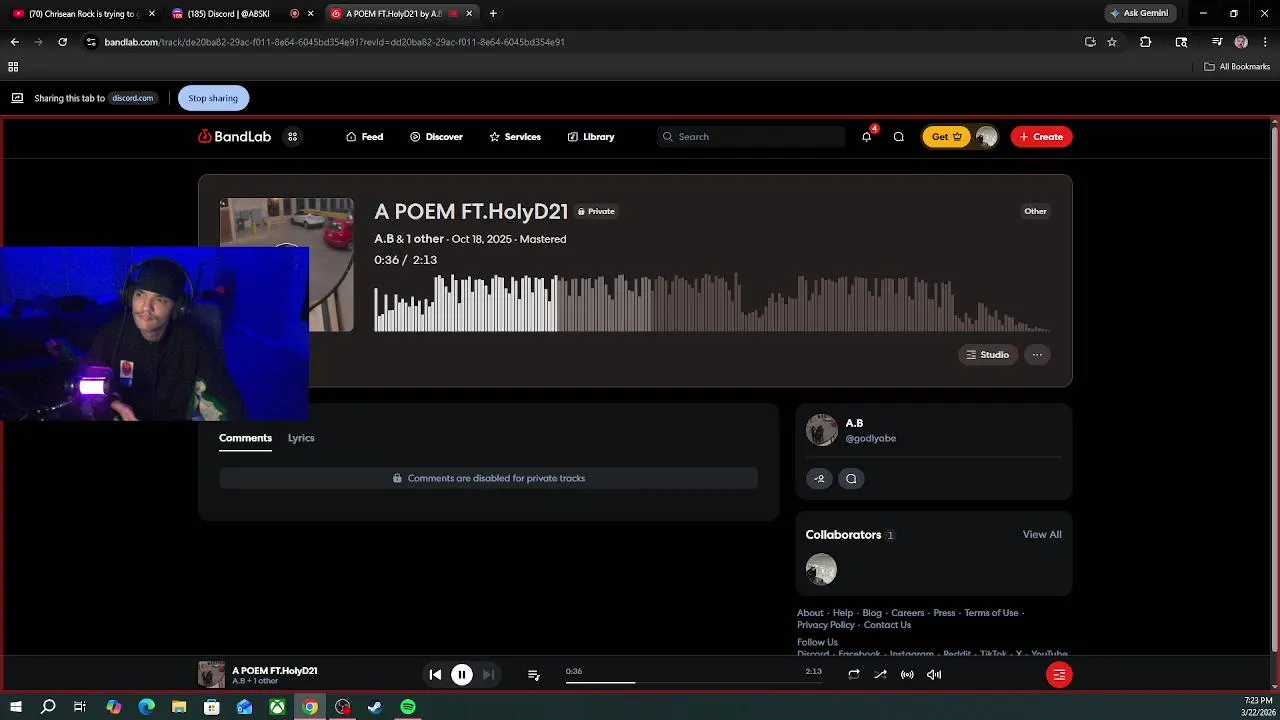Viewport: 1280px width, 720px height.
Task: Click the Private lock badge
Action: point(596,211)
